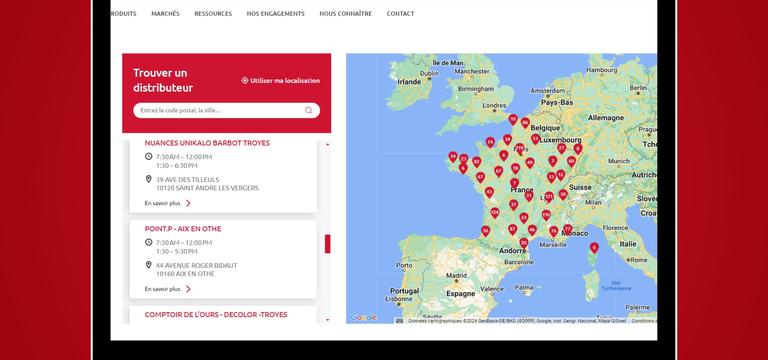768x360 pixels.
Task: Open En savoir plus for Nuances Unikalo Barbot Troyes
Action: coord(163,203)
